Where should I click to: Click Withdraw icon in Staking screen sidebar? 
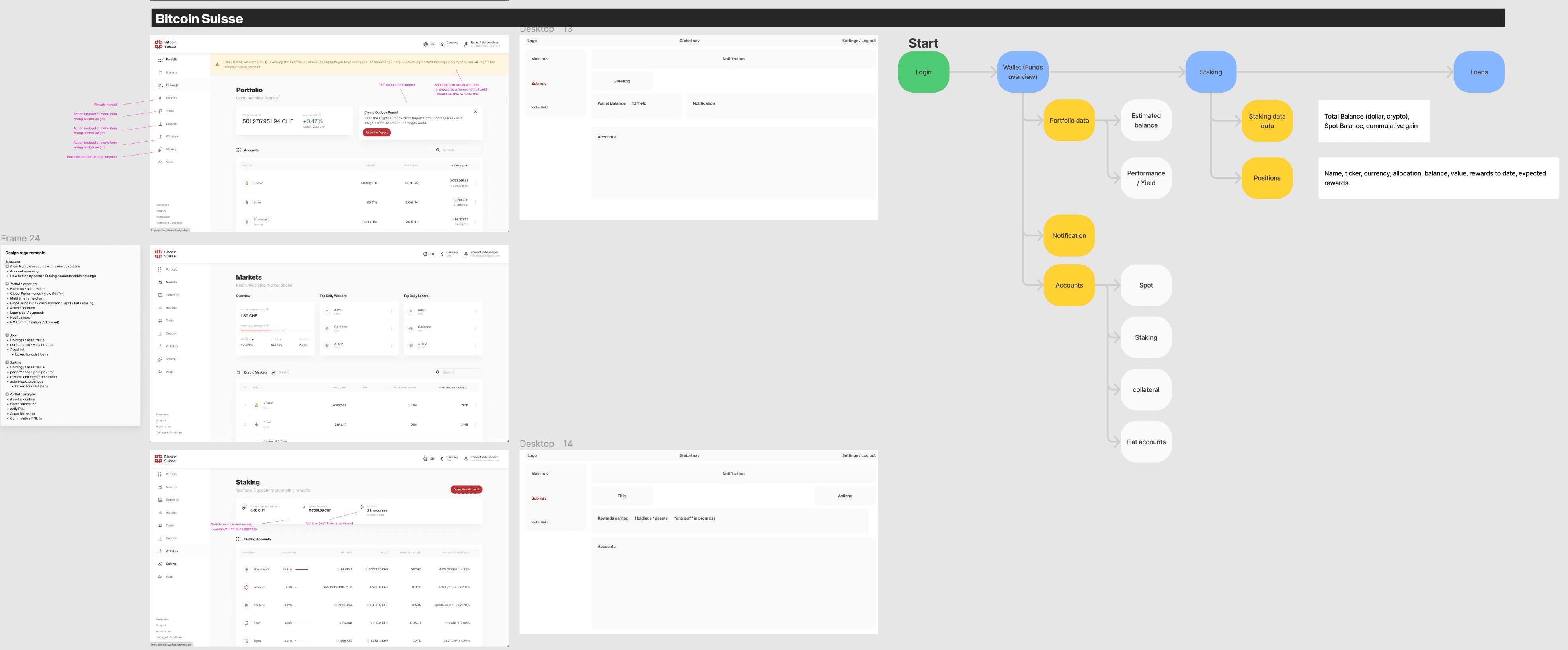point(161,551)
